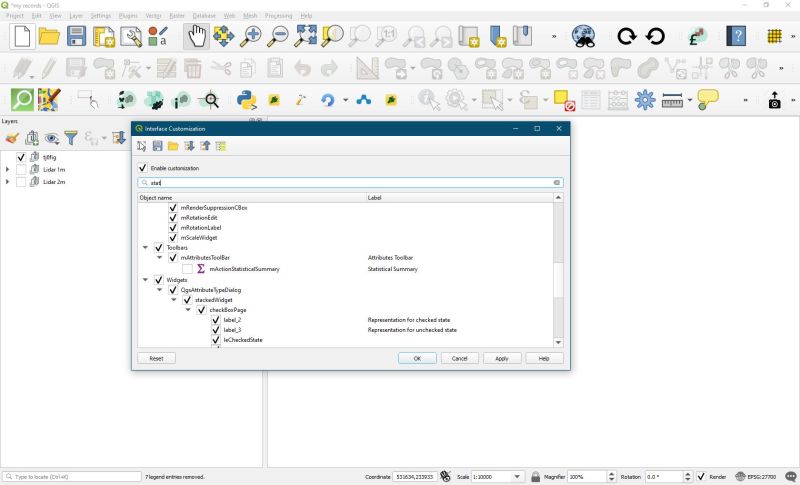Select the Measure ruler tool
Screen dimensions: 800x485
tap(672, 100)
